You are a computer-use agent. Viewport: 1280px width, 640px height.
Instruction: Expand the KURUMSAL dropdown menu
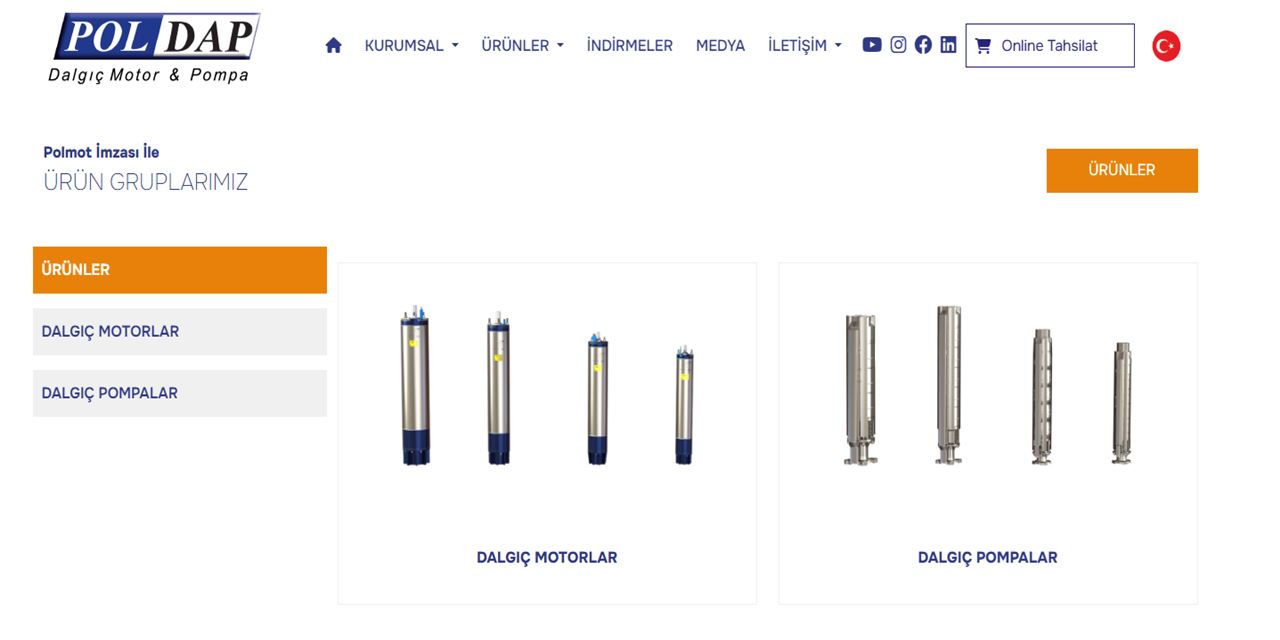pyautogui.click(x=411, y=46)
